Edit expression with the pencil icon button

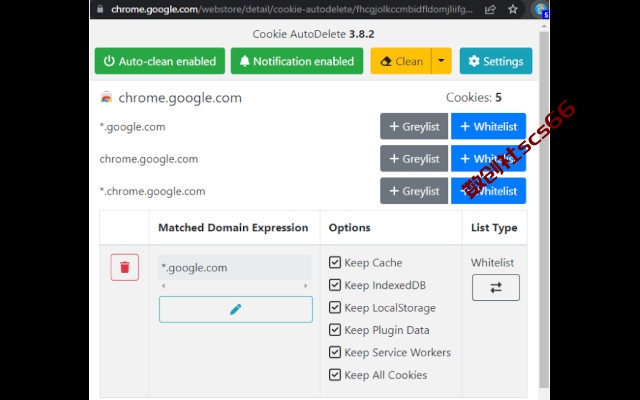(236, 309)
